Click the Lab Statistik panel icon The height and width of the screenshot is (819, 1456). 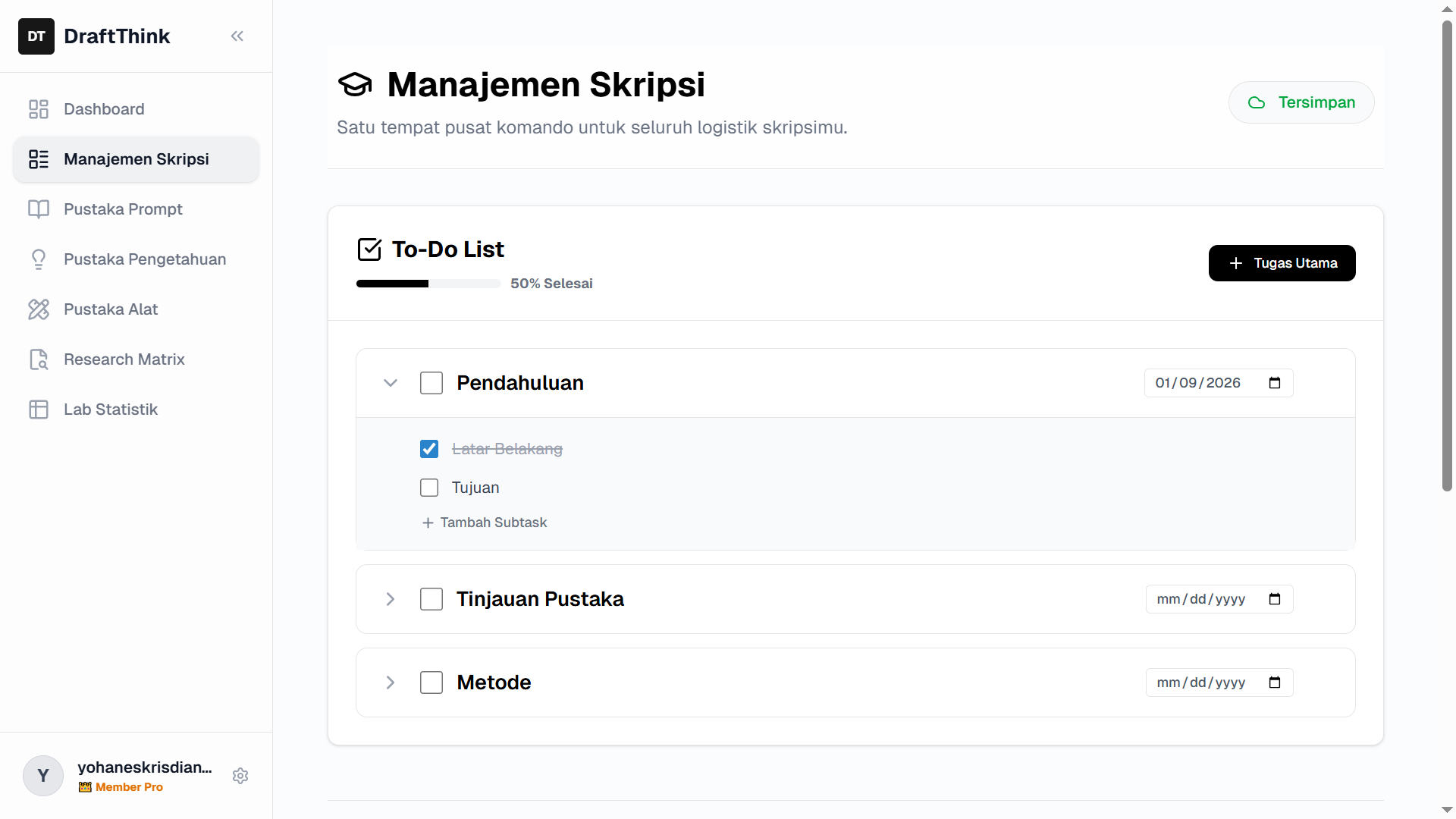(39, 409)
